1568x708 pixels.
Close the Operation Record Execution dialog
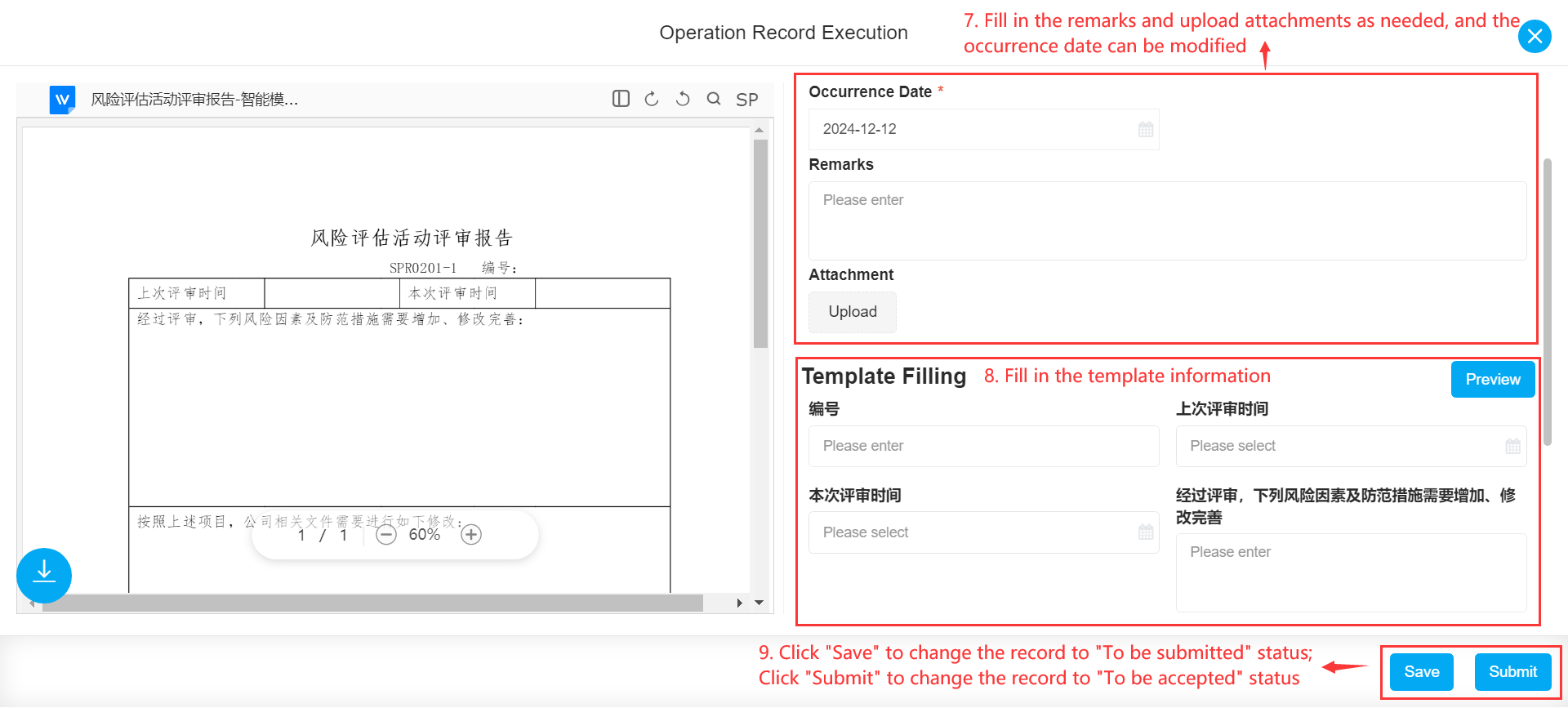point(1535,36)
